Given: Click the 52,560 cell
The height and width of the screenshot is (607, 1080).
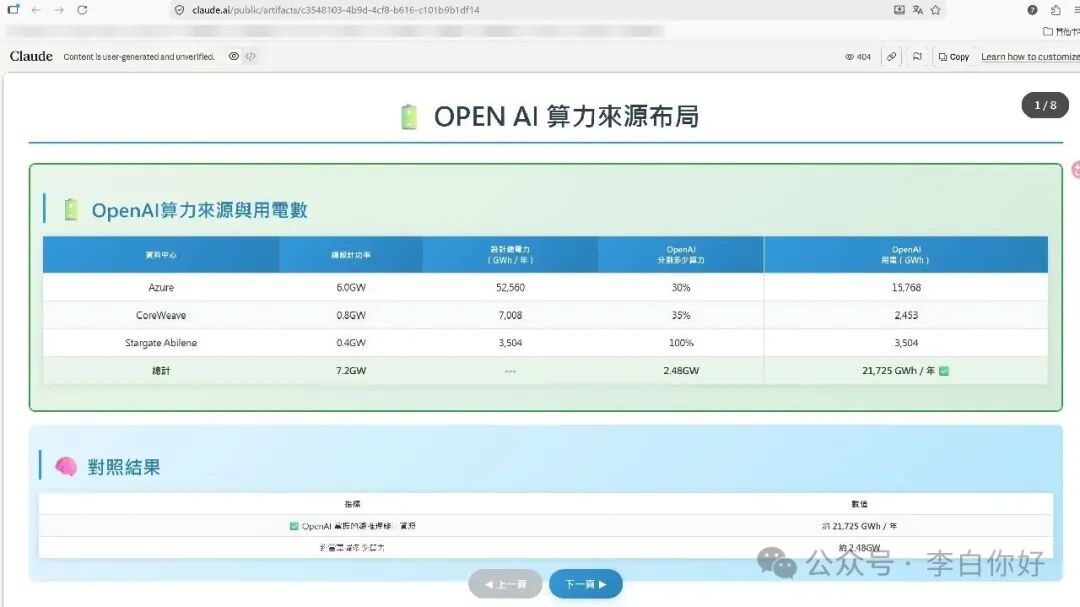Looking at the screenshot, I should pyautogui.click(x=510, y=287).
